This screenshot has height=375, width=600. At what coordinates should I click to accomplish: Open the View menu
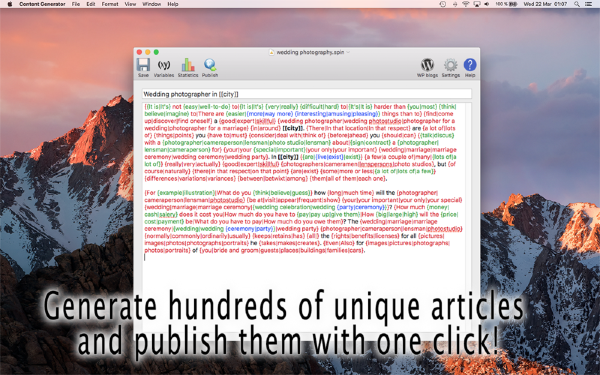(130, 4)
